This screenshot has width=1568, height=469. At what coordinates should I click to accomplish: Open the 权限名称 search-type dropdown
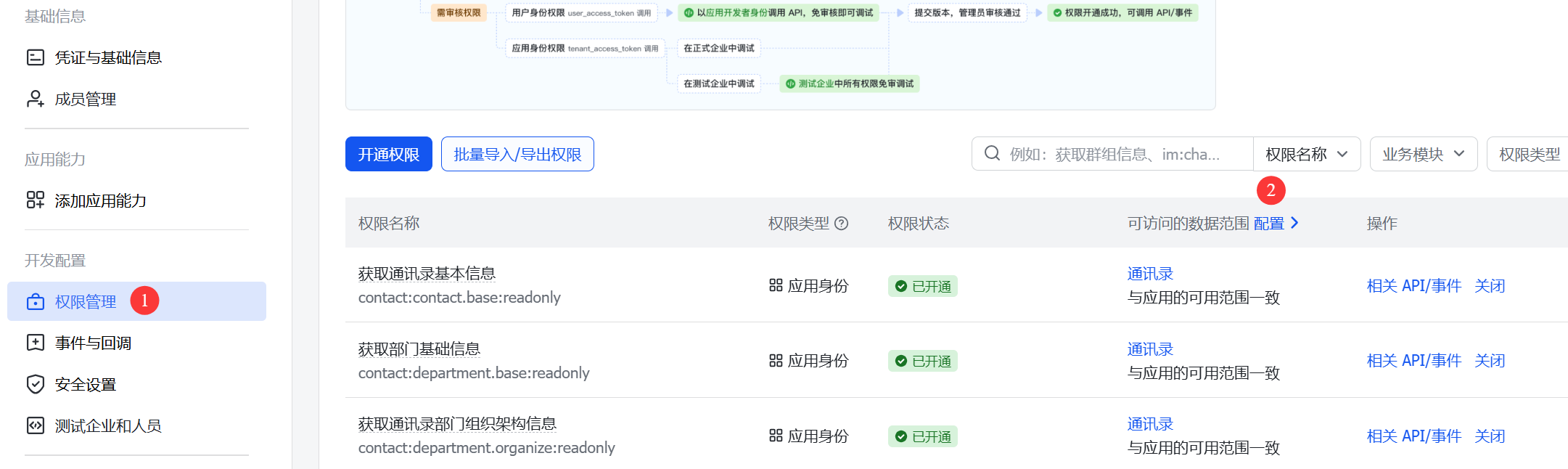1306,154
